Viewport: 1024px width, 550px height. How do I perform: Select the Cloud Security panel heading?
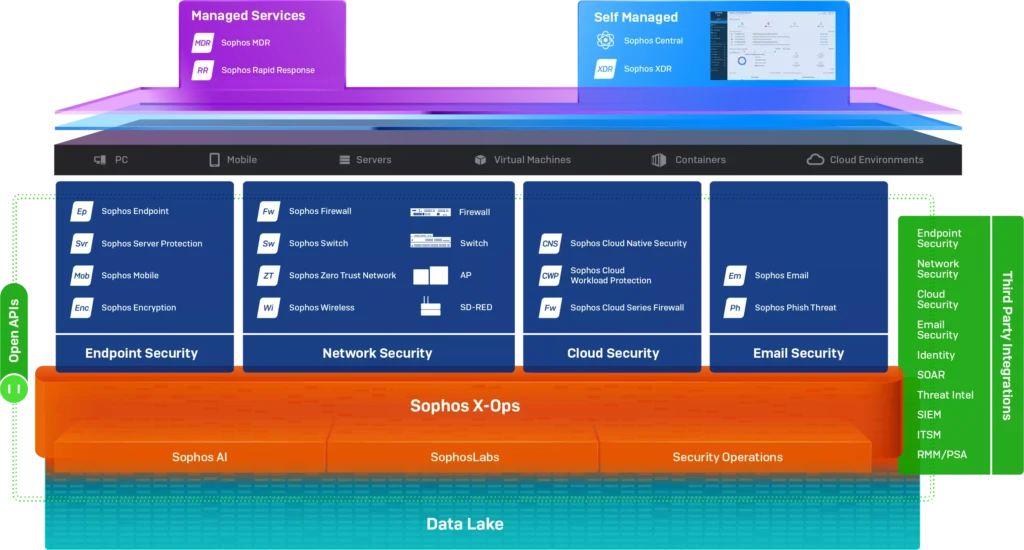point(613,353)
